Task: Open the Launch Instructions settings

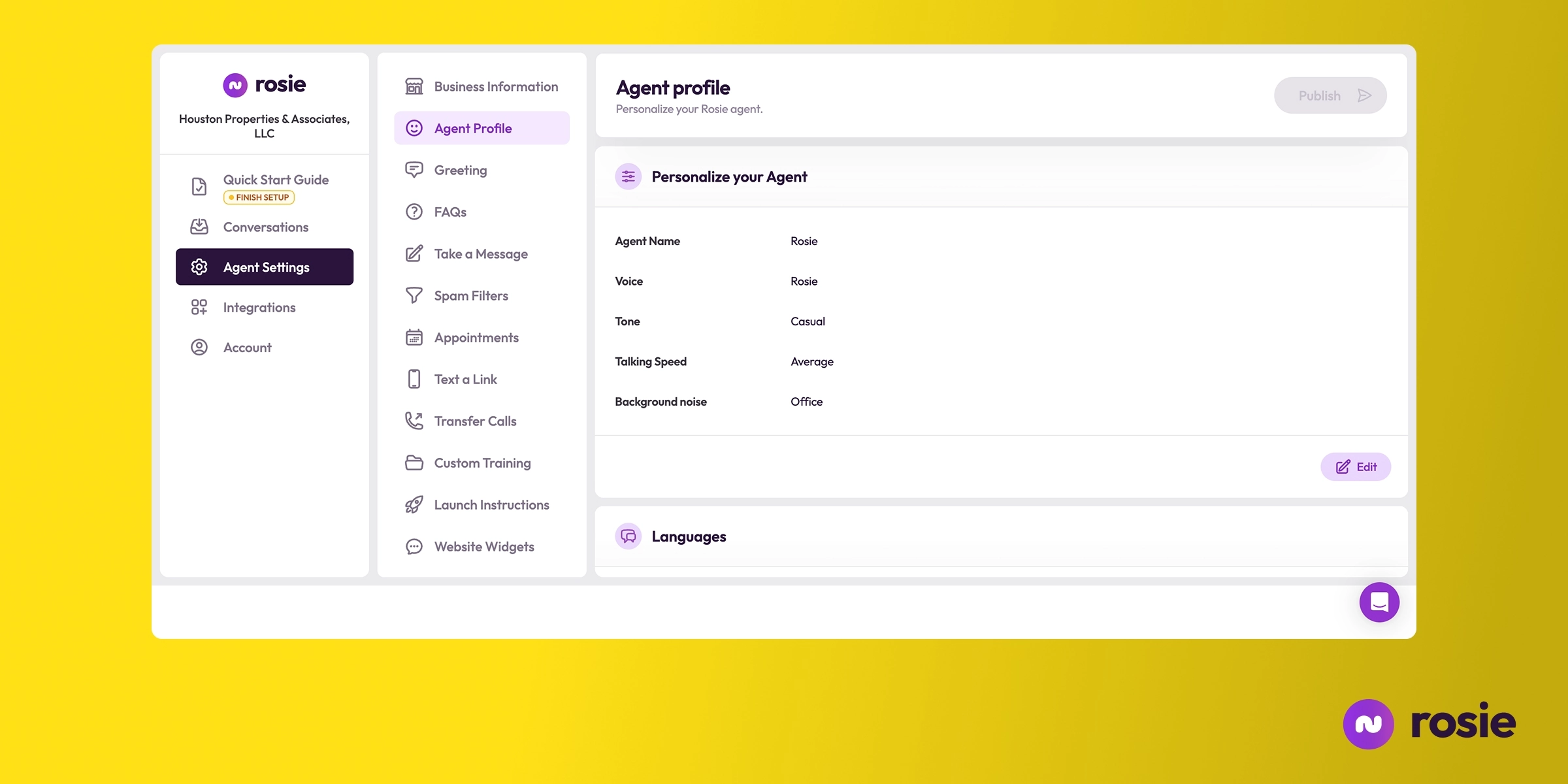Action: coord(482,504)
